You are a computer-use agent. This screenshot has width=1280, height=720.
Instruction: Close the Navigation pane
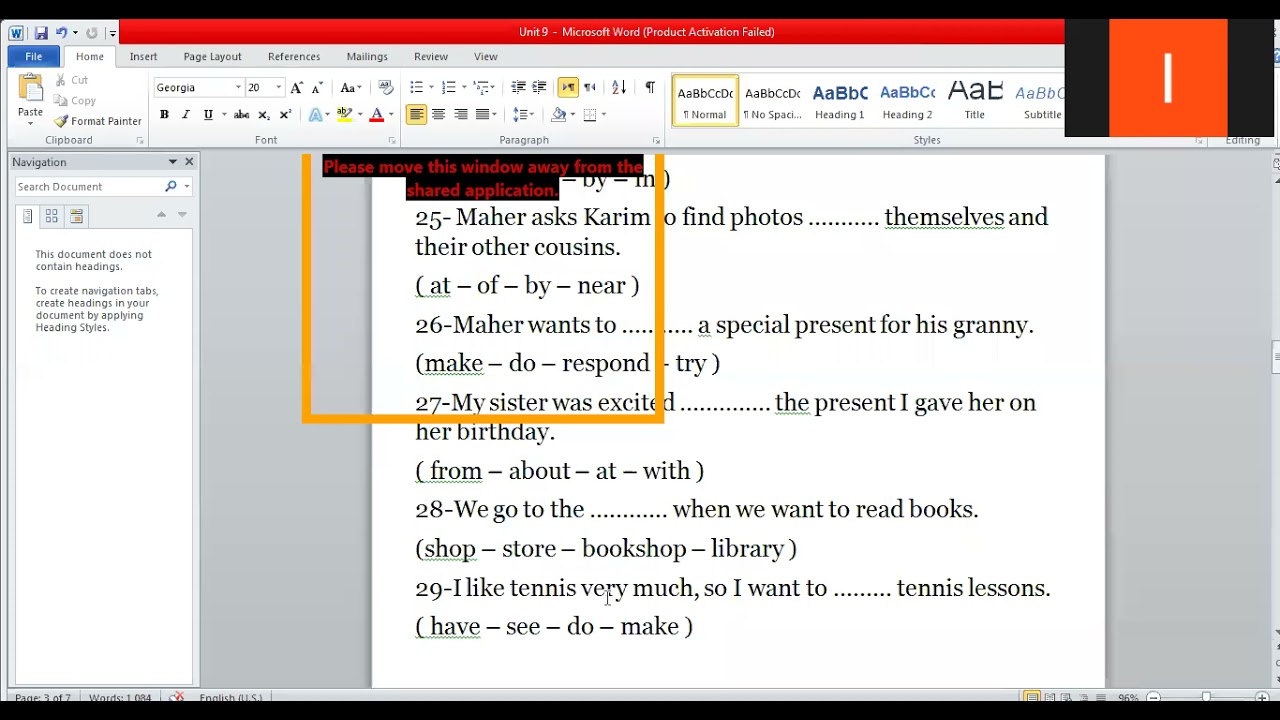point(189,162)
